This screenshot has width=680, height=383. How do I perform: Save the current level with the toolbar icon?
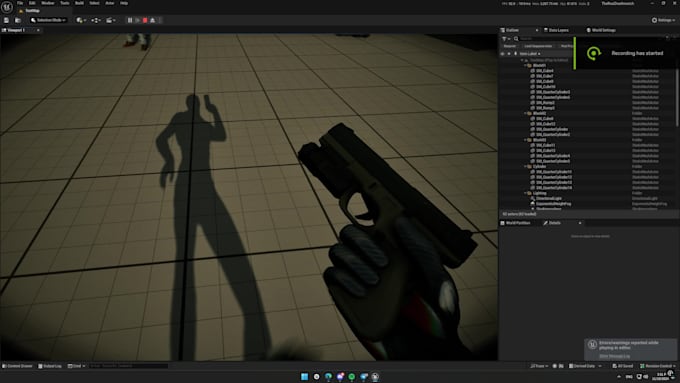(x=6, y=20)
